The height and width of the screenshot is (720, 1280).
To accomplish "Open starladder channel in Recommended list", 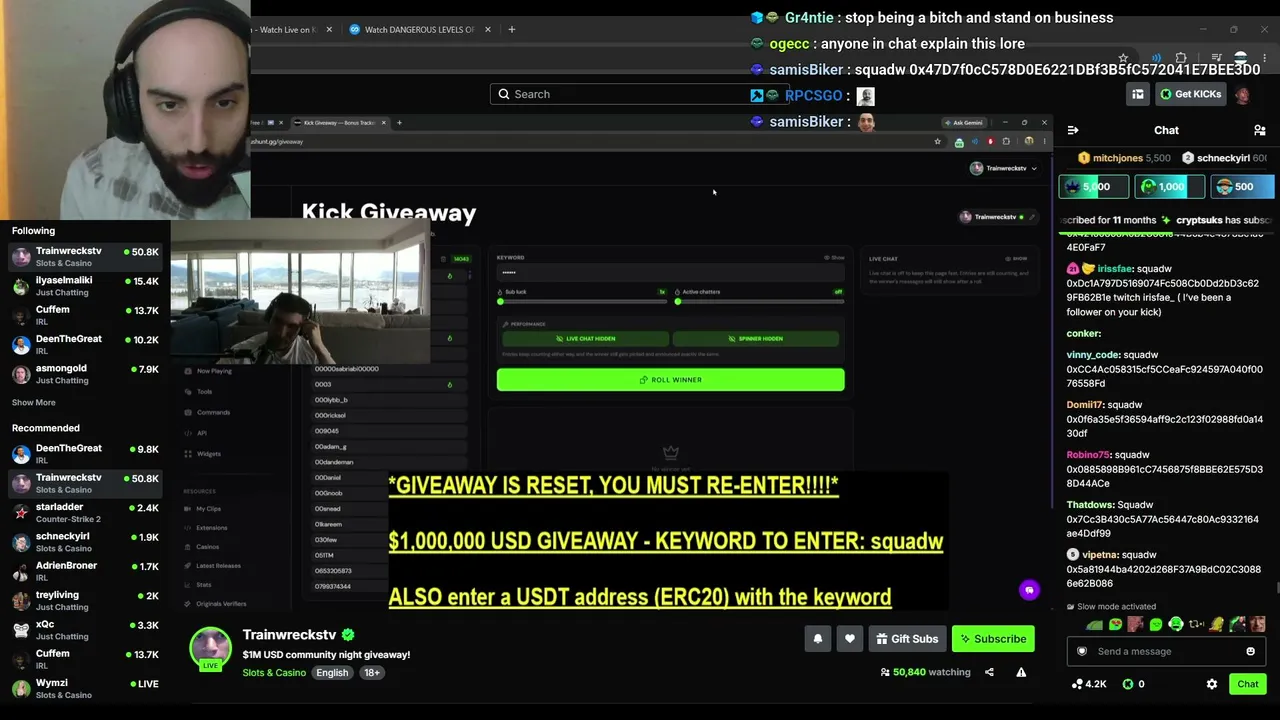I will click(84, 513).
